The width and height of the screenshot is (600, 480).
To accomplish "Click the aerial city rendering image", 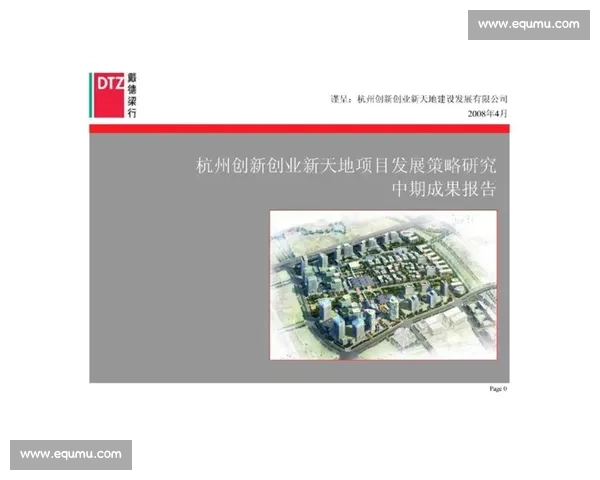I will (x=383, y=285).
